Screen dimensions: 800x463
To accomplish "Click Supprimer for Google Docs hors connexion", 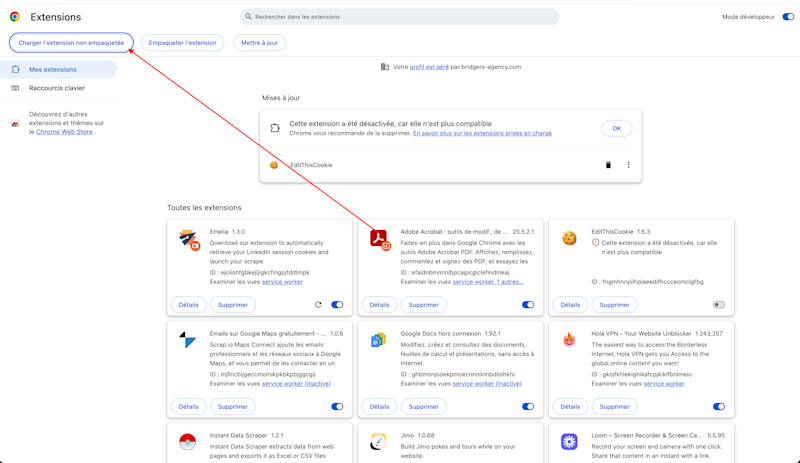I will tap(423, 407).
